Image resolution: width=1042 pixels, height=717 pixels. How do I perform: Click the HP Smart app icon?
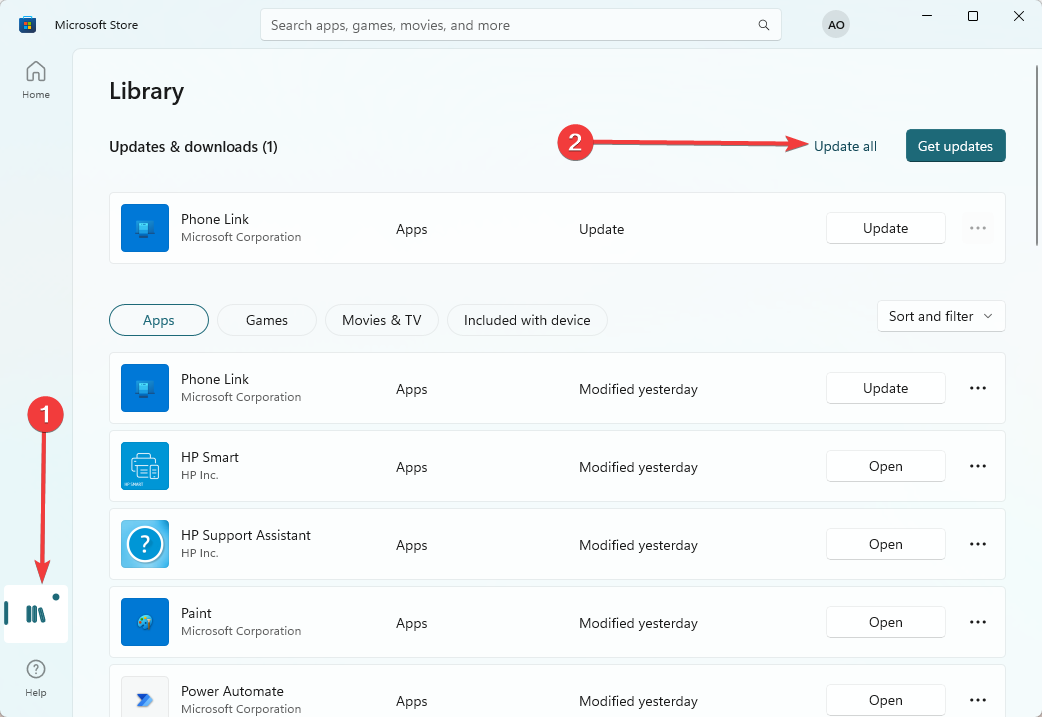[x=145, y=466]
